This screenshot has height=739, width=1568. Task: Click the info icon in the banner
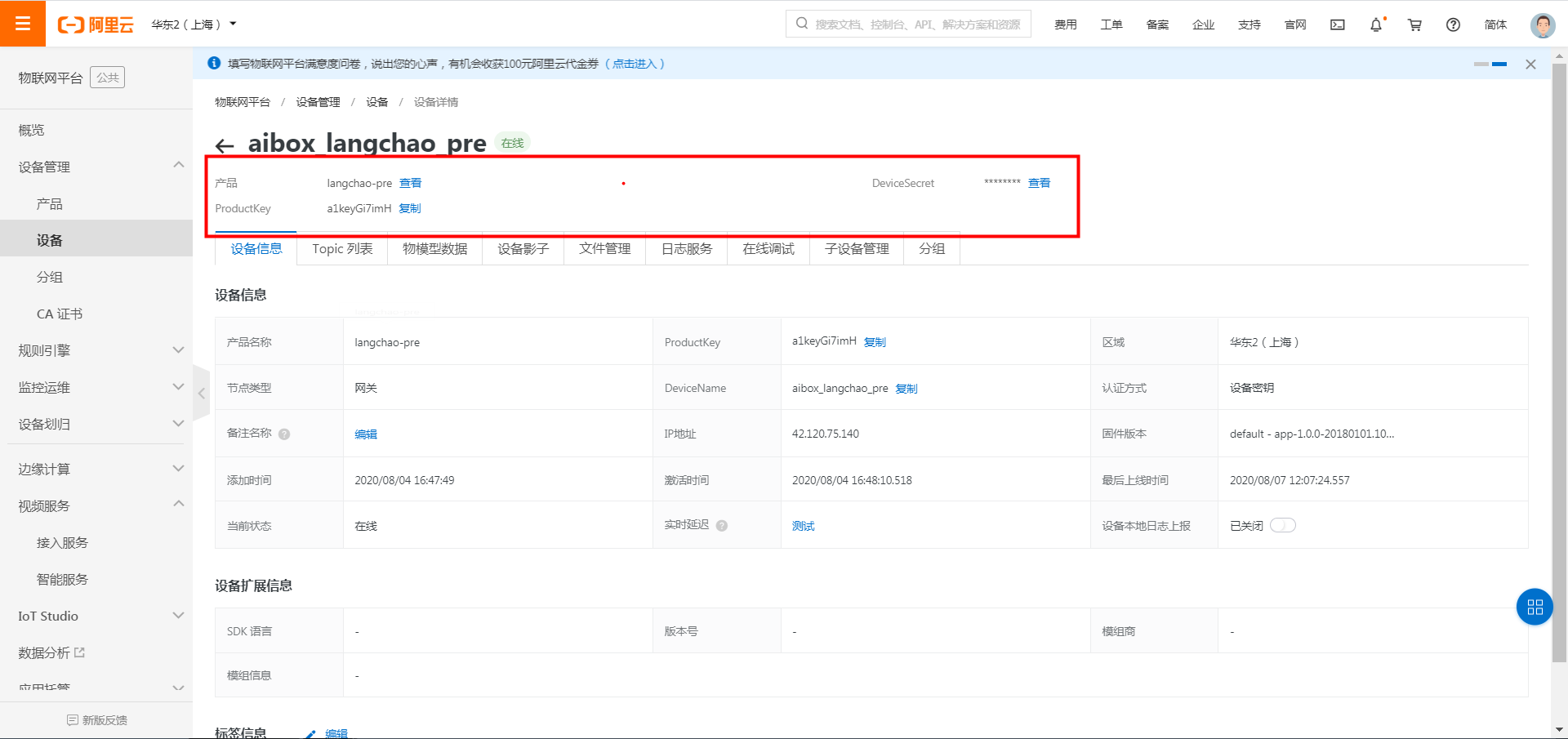click(215, 63)
